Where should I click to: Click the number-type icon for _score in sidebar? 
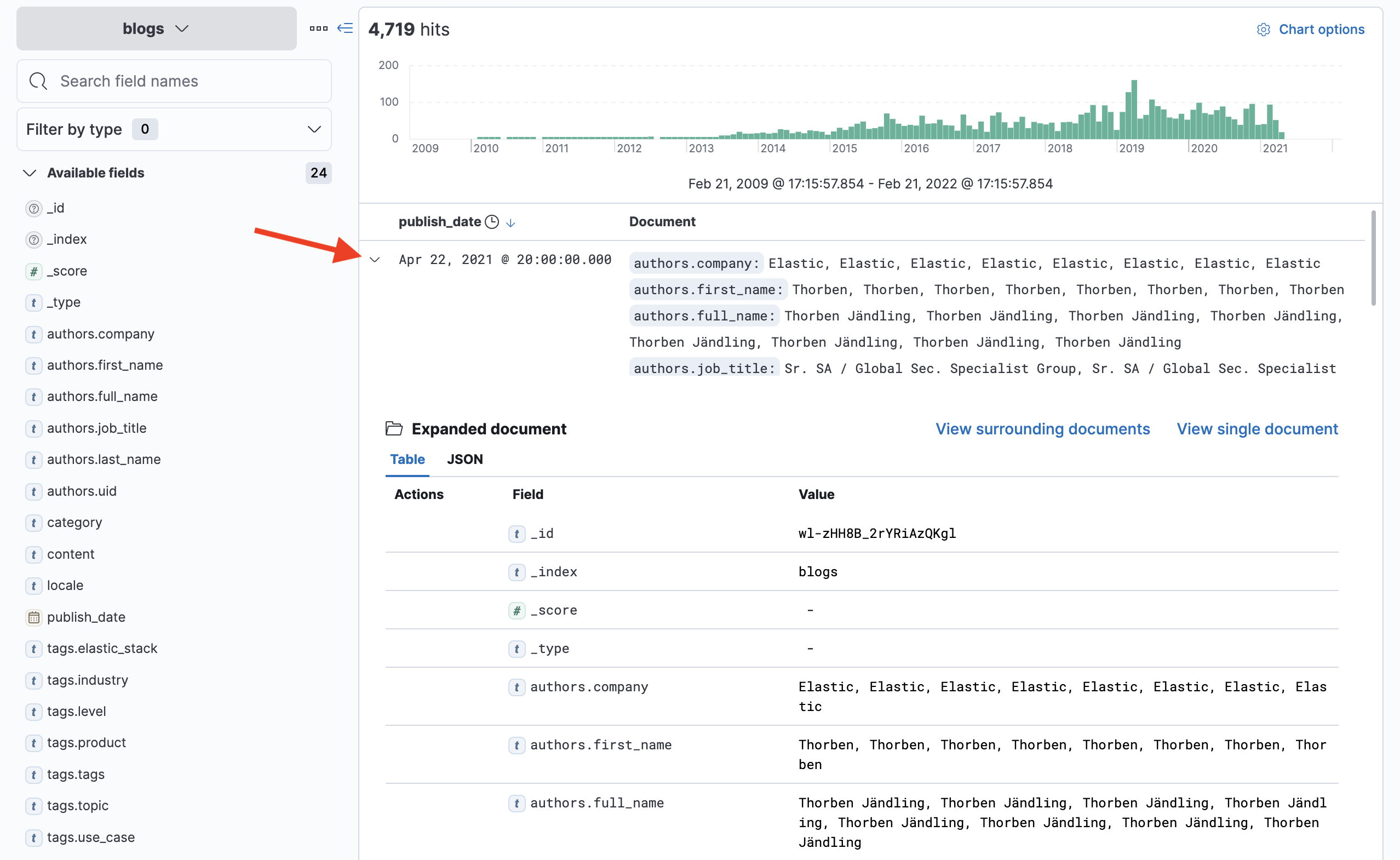[34, 271]
